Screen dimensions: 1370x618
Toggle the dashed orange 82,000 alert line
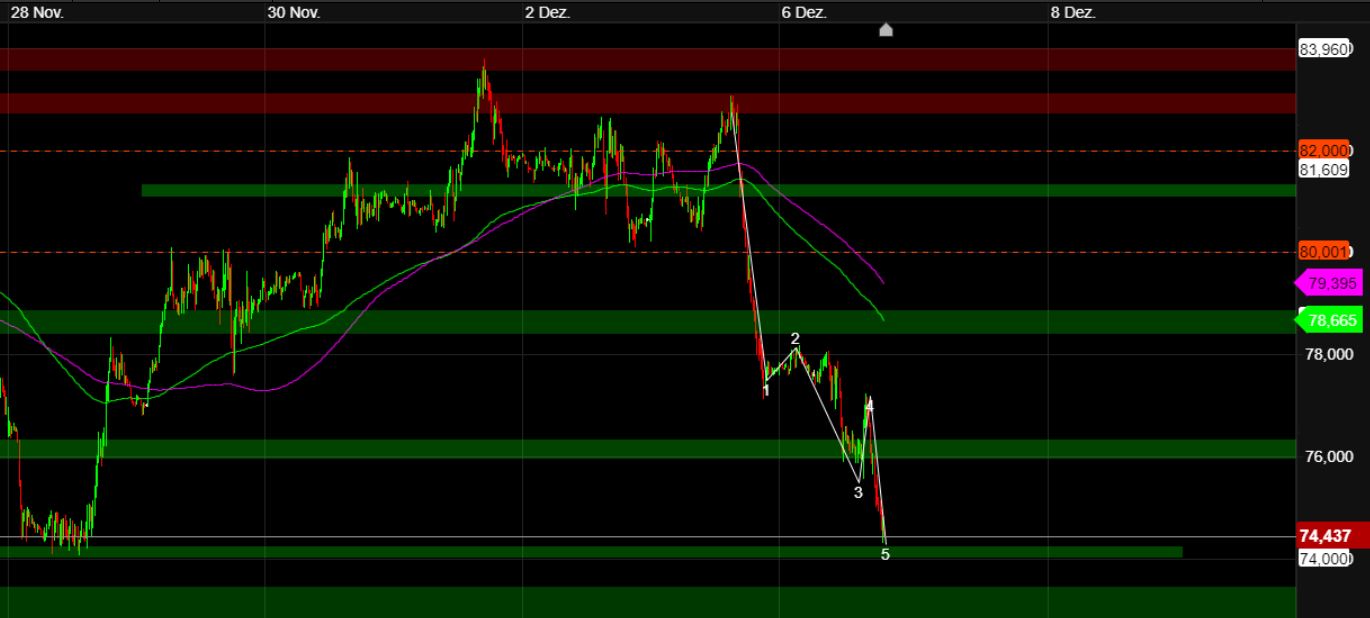click(400, 151)
